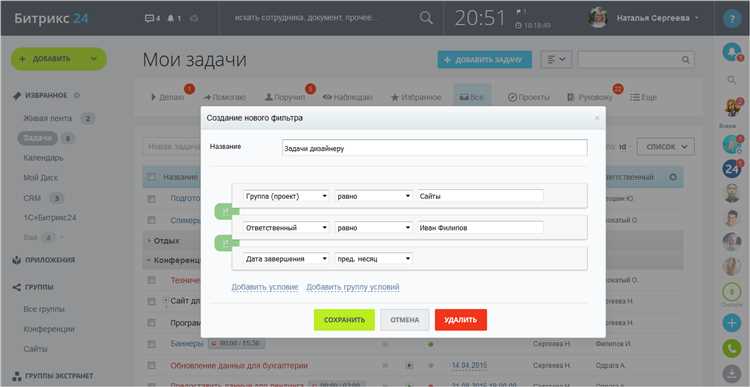Screen dimensions: 750x387
Task: Close the Создание нового фильтра dialog
Action: 596,118
